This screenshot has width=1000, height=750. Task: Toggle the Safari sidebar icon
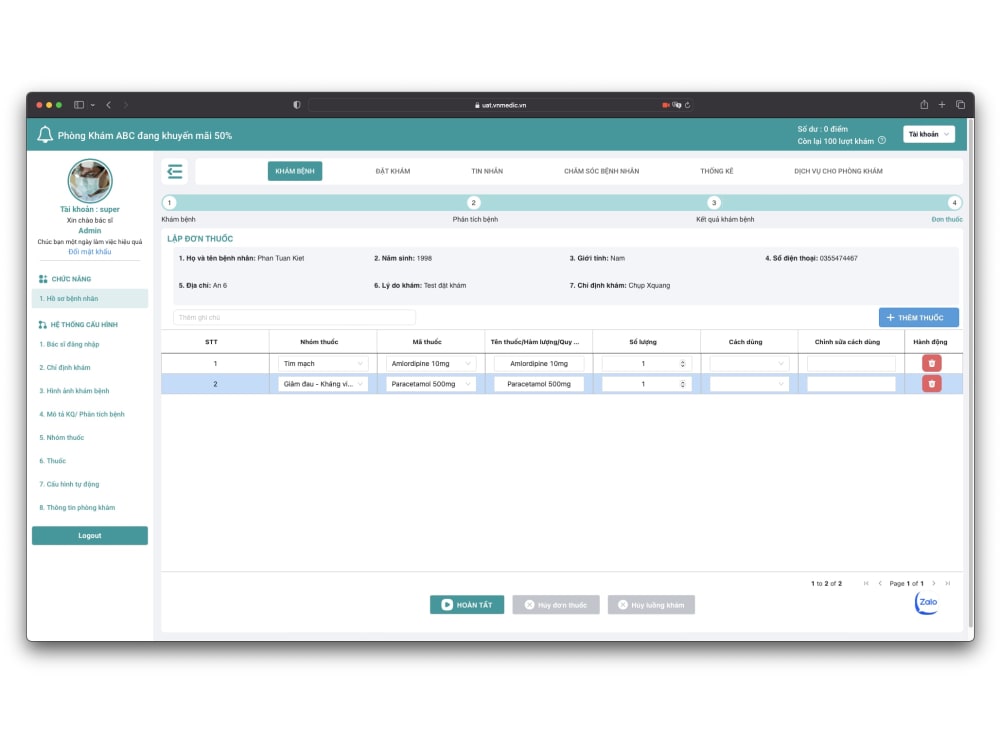tap(79, 105)
